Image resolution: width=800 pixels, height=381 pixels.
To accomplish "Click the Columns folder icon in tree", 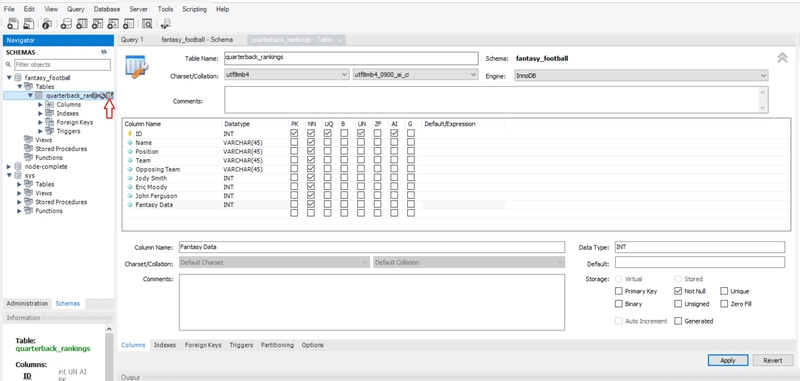I will (49, 104).
